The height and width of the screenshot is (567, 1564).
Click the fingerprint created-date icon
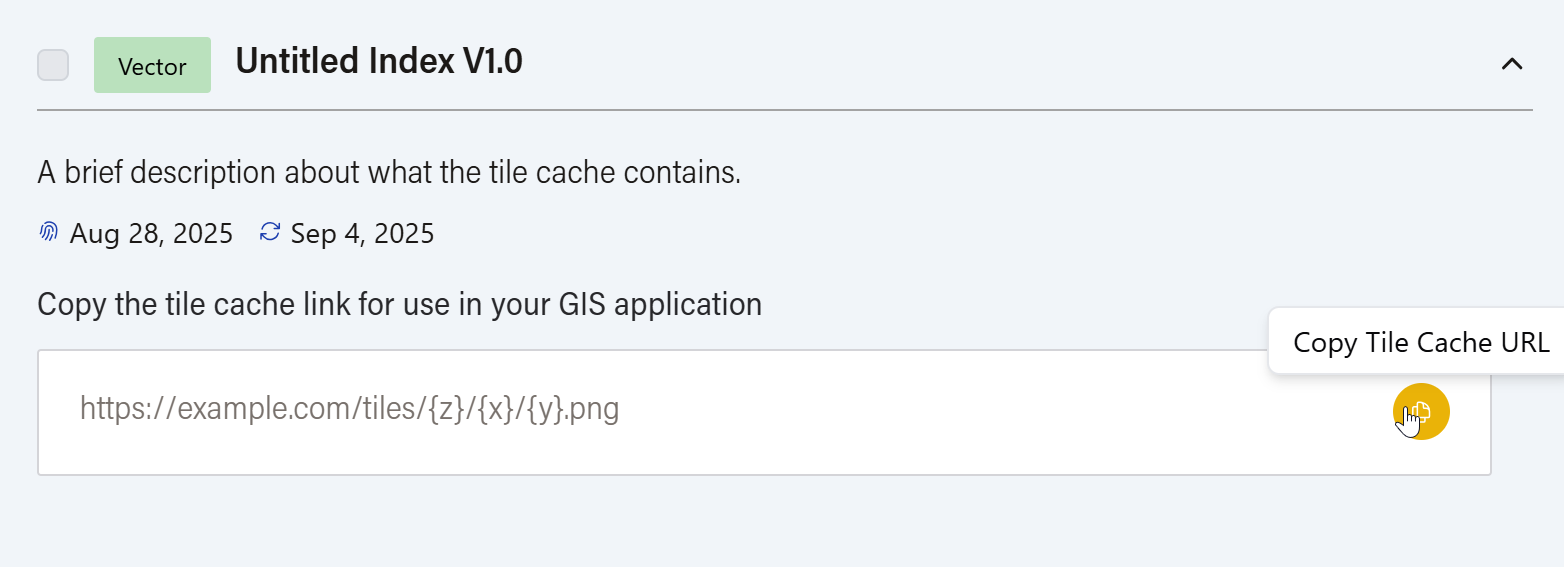tap(48, 233)
